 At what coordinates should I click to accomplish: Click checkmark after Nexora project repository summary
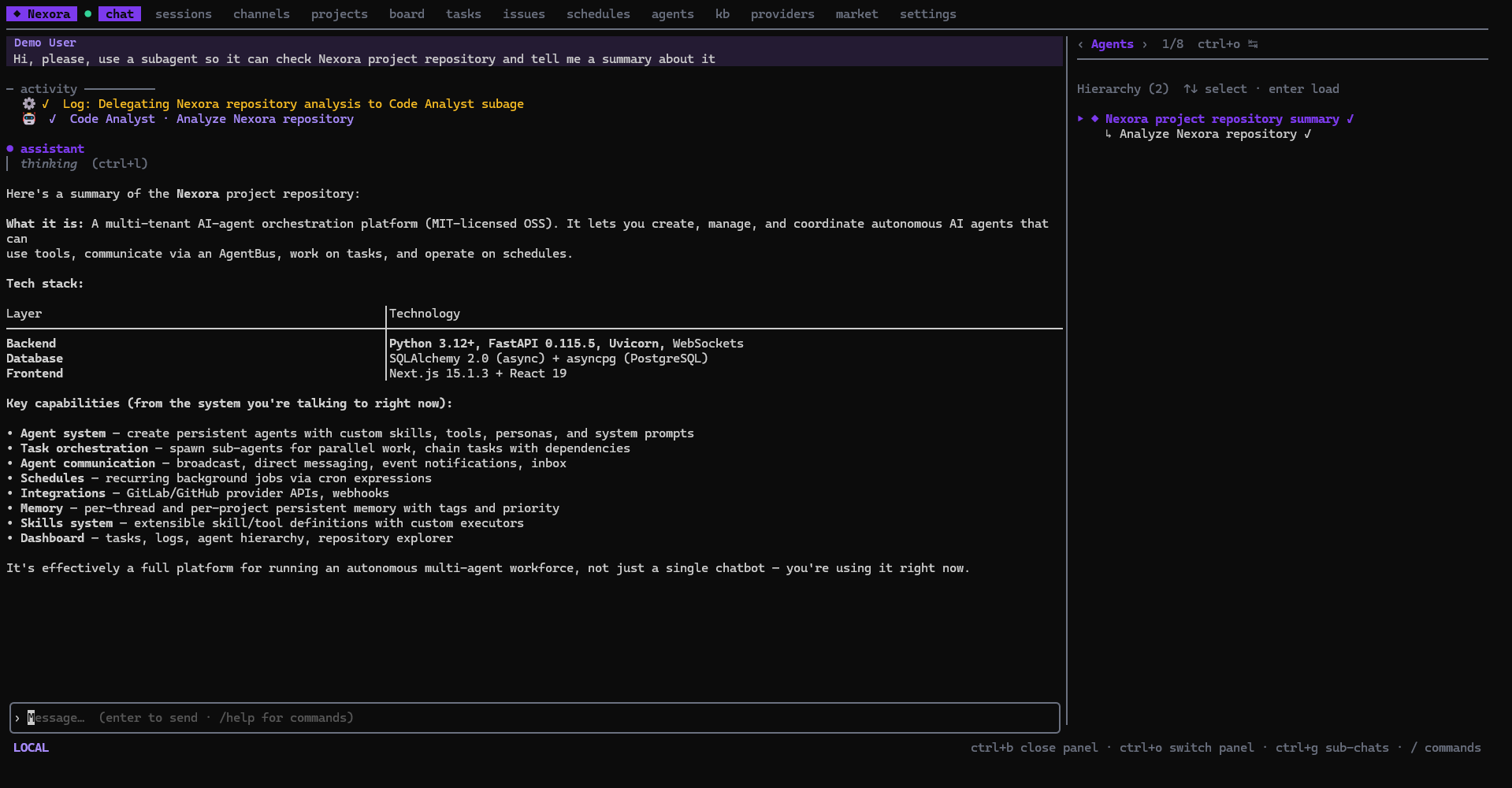coord(1350,119)
